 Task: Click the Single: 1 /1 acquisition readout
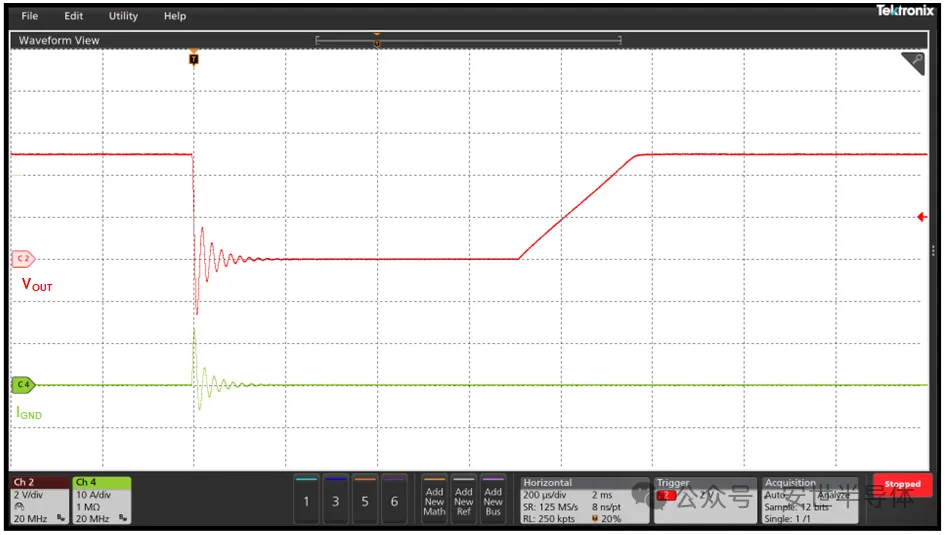tap(787, 519)
